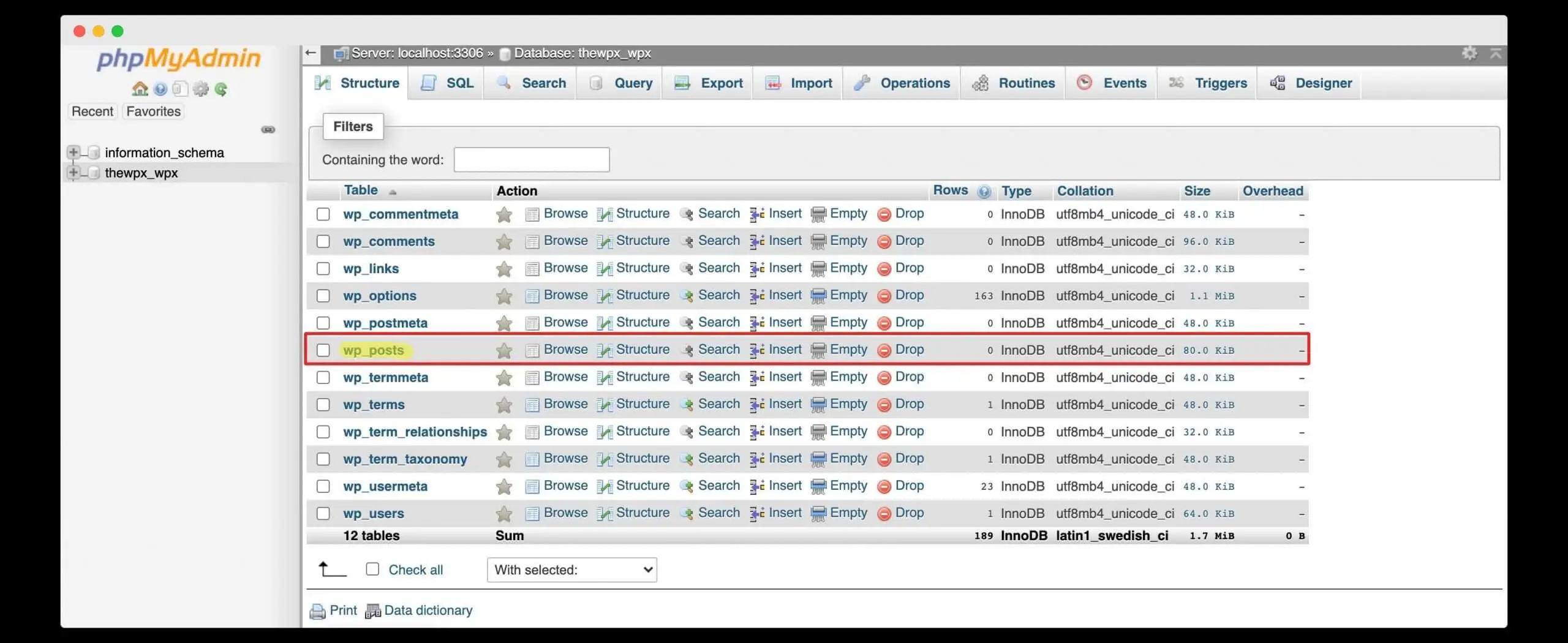The width and height of the screenshot is (1568, 643).
Task: Click the Containing the word filter field
Action: tap(531, 159)
